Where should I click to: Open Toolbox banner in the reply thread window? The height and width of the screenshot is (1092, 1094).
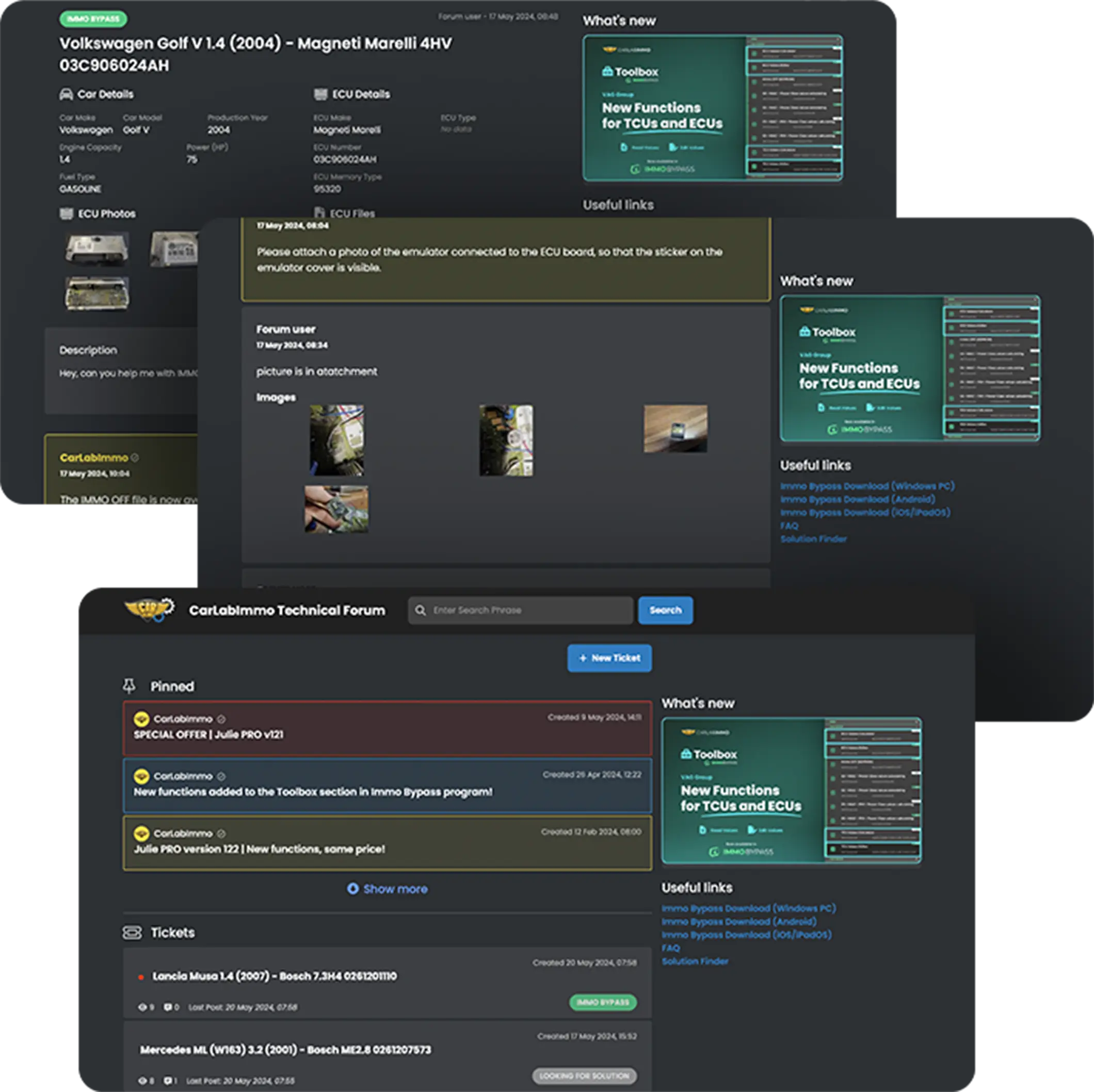910,368
